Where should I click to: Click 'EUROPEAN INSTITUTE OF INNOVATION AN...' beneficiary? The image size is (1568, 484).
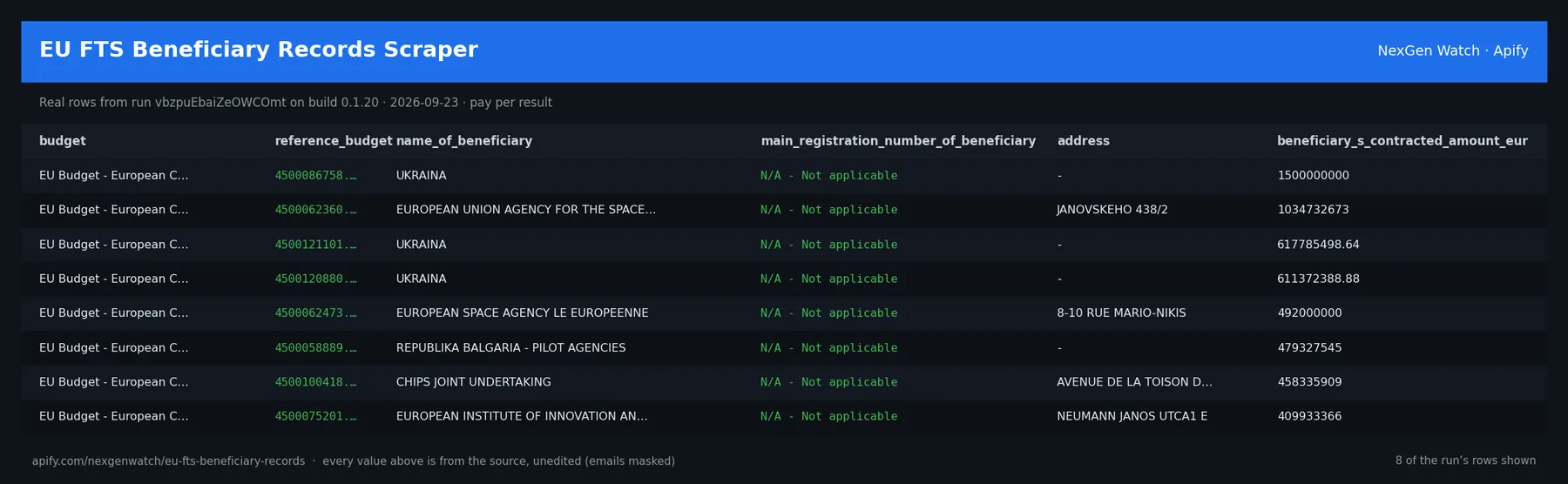pyautogui.click(x=521, y=416)
